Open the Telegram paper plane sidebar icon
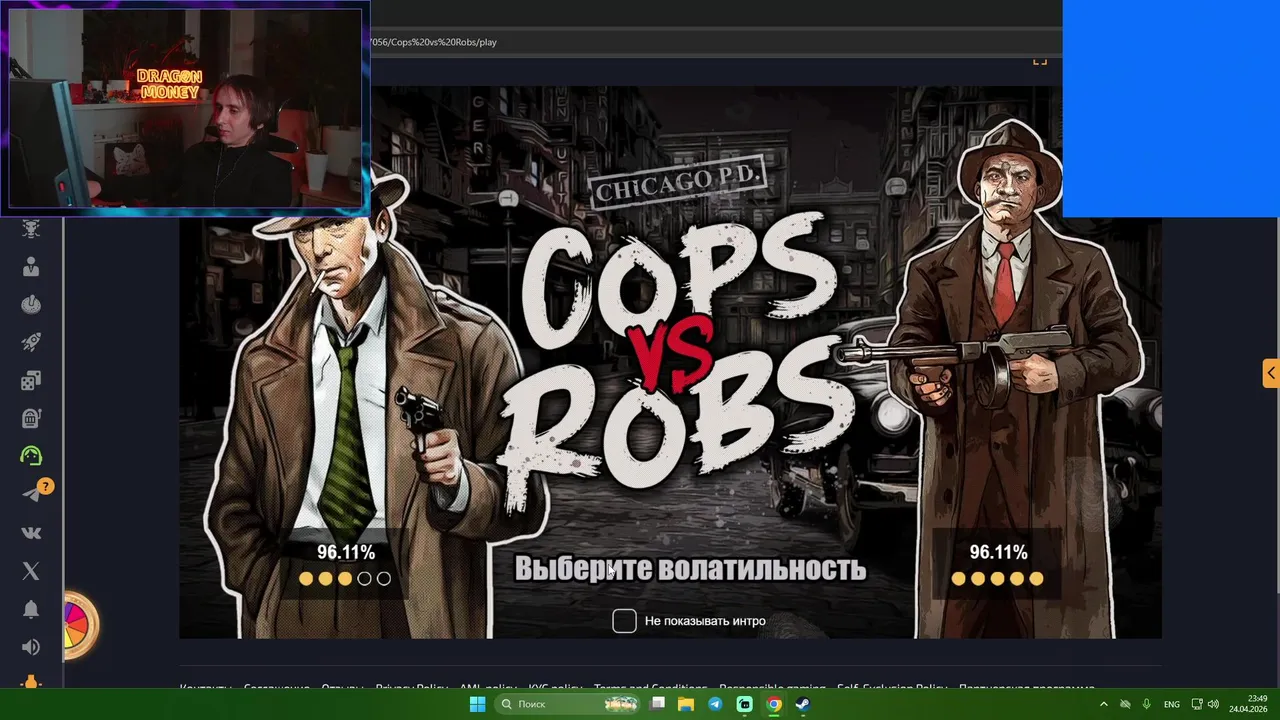This screenshot has width=1280, height=720. coord(31,494)
